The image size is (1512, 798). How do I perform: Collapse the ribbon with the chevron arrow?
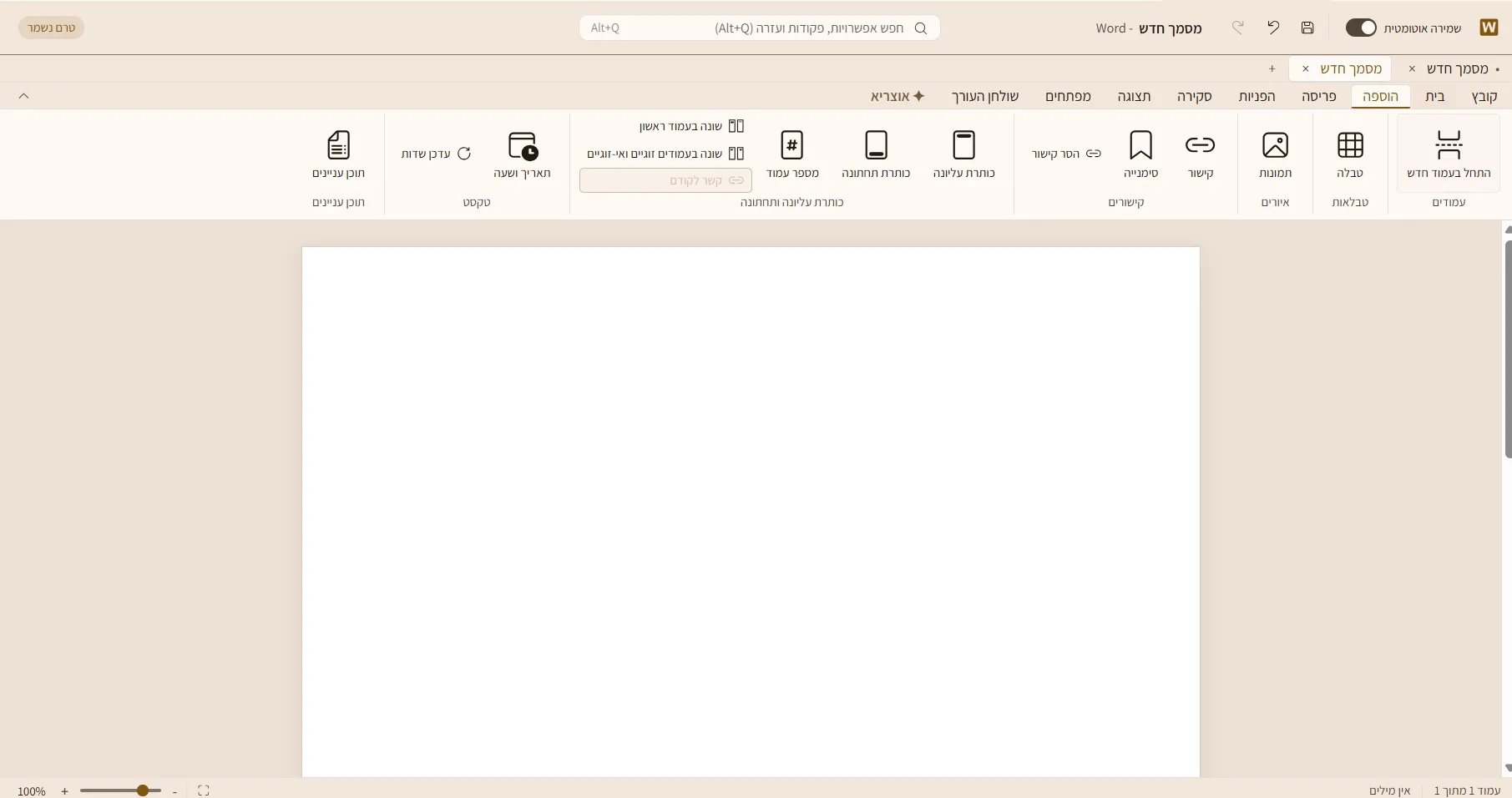(x=24, y=96)
